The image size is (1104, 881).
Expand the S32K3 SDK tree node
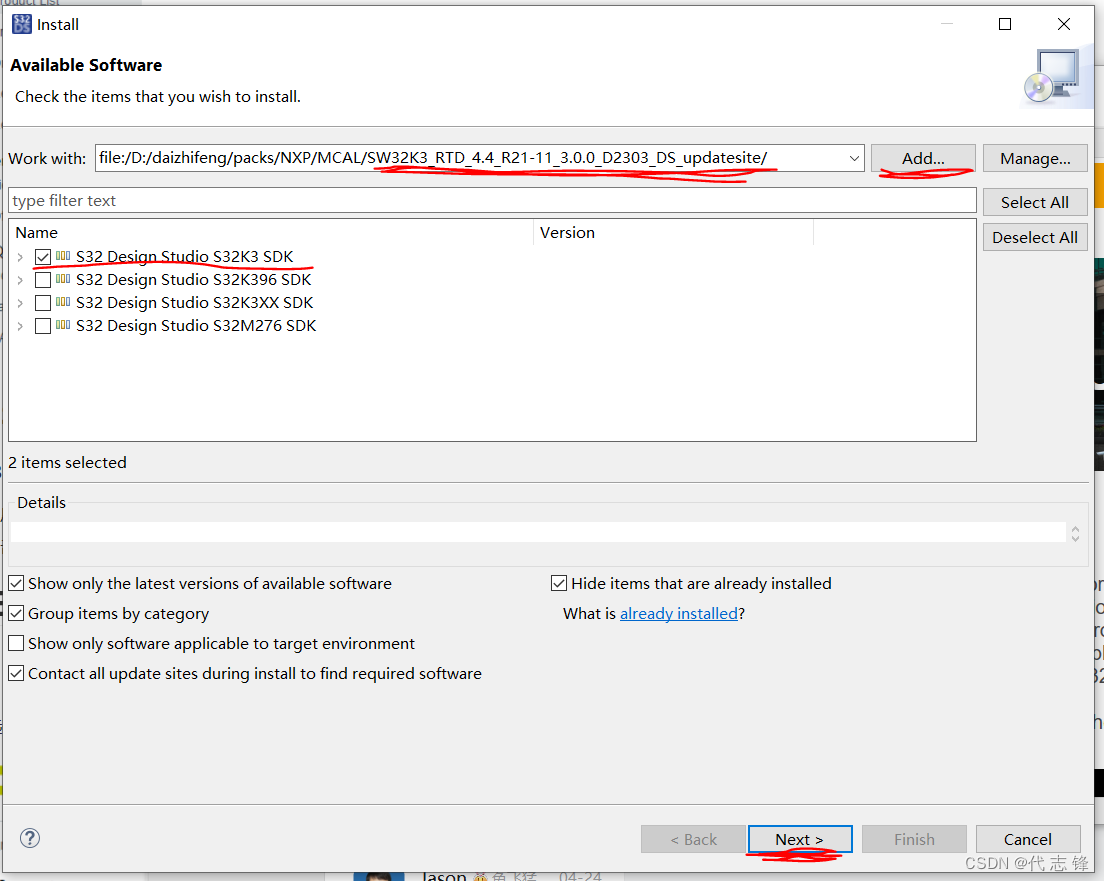pyautogui.click(x=20, y=257)
